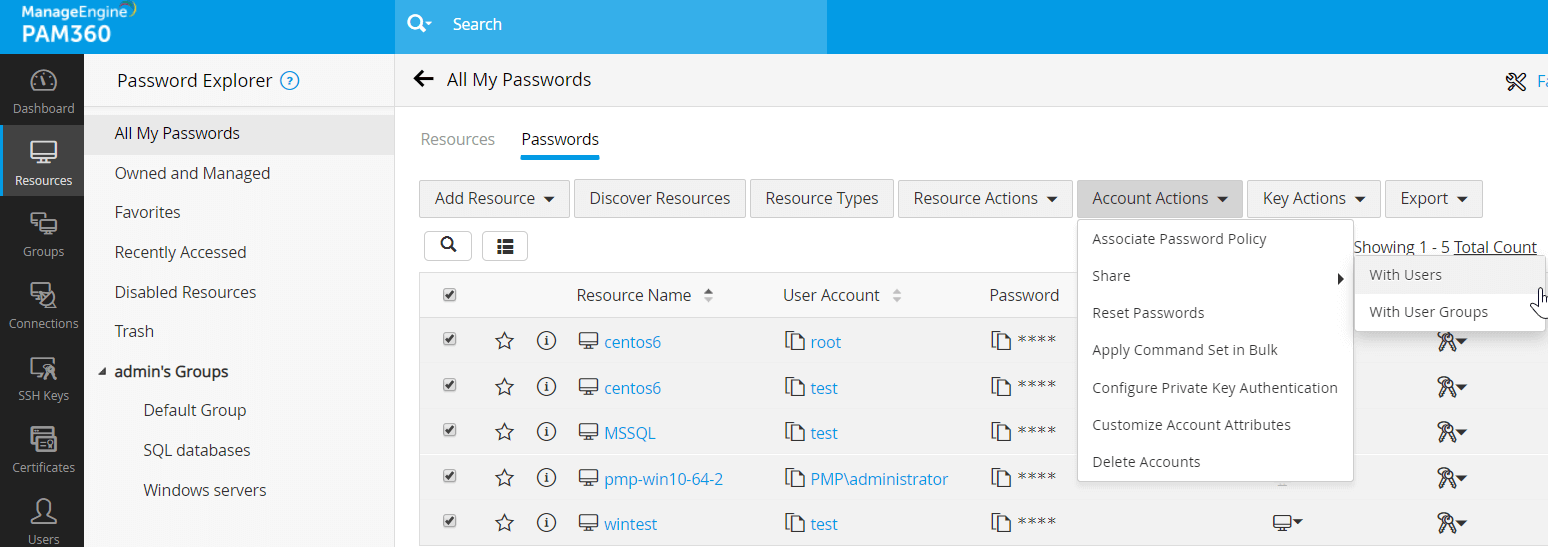Mark the MSSQL row as favorite

(x=504, y=433)
